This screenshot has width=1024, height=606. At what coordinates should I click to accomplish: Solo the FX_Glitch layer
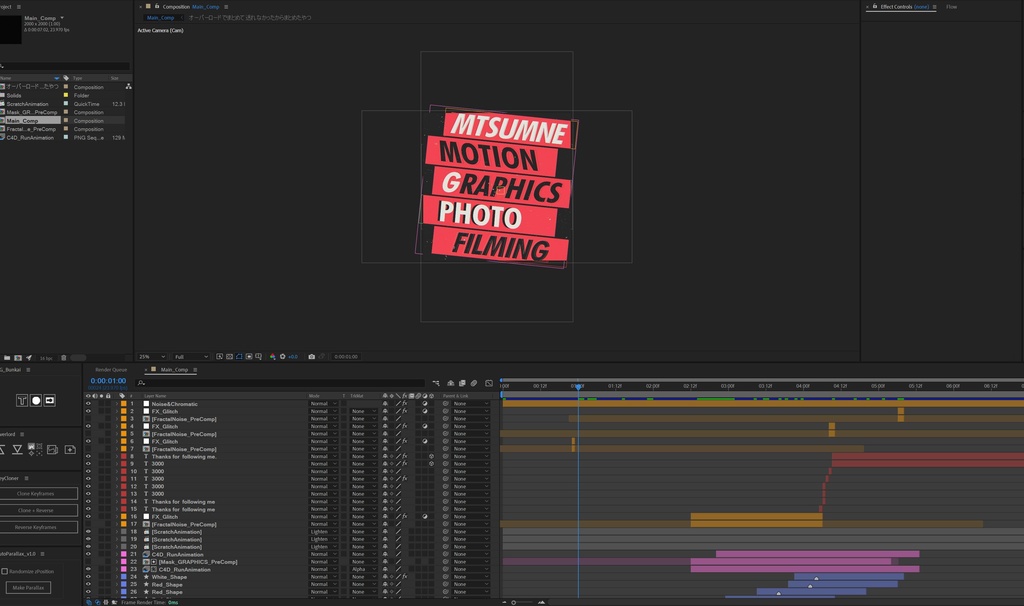click(101, 411)
